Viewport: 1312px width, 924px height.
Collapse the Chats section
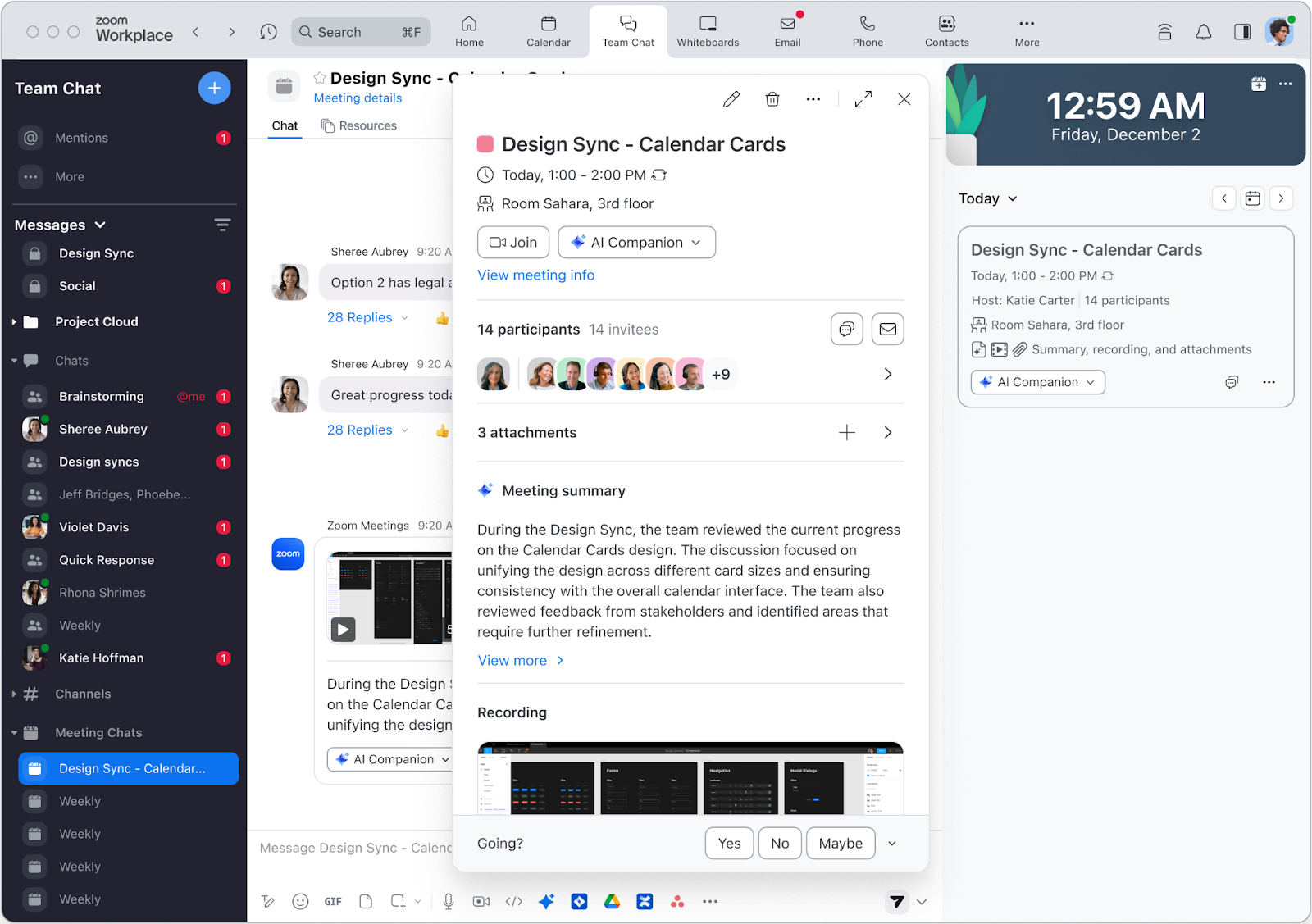tap(14, 361)
